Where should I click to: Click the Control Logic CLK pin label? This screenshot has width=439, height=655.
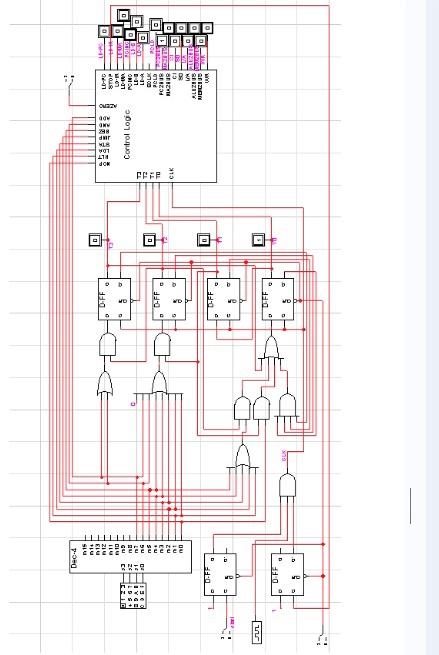(x=172, y=173)
